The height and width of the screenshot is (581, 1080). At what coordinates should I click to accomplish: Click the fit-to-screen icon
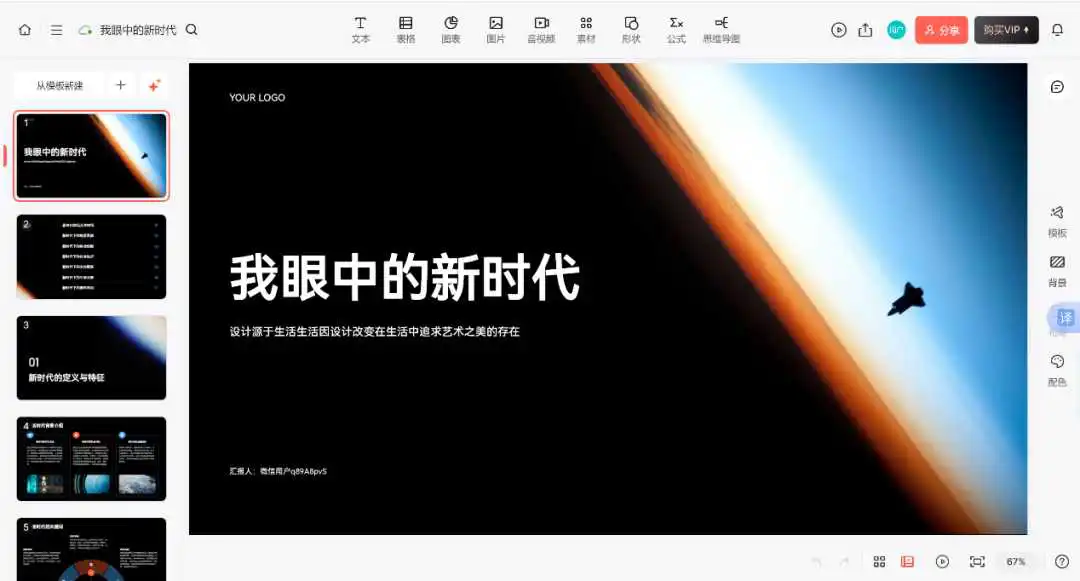coord(977,562)
